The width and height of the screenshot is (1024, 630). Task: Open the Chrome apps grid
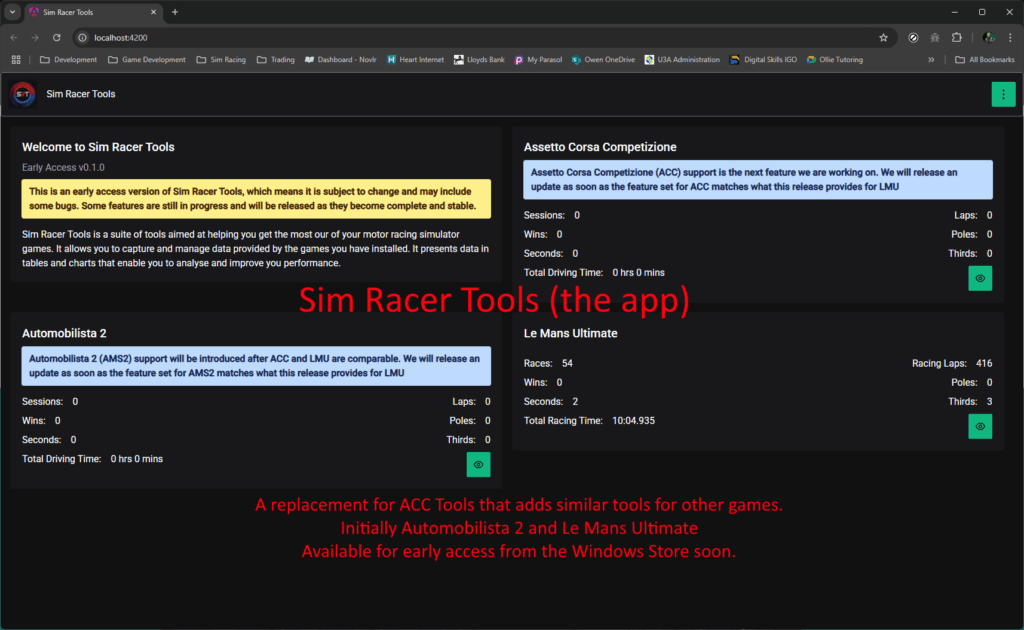click(x=16, y=59)
